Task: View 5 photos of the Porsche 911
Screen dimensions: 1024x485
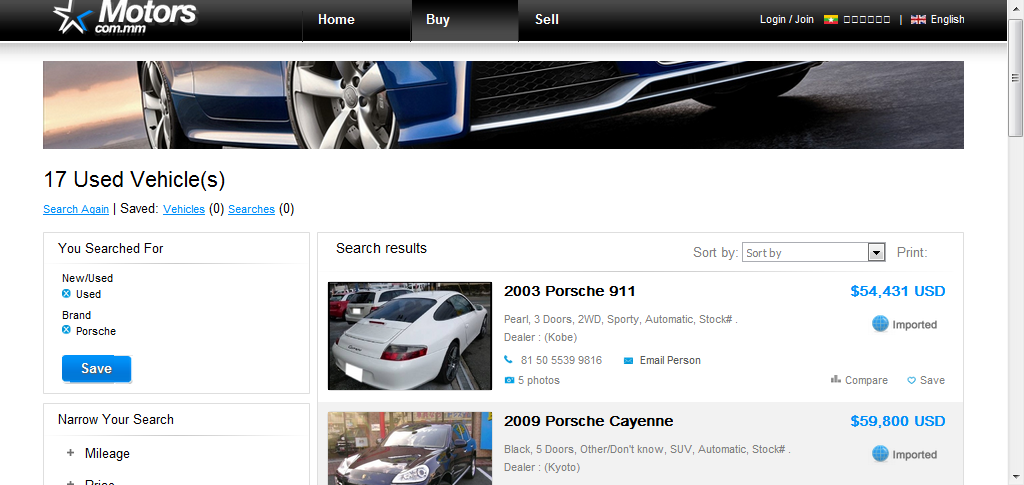Action: [x=539, y=381]
